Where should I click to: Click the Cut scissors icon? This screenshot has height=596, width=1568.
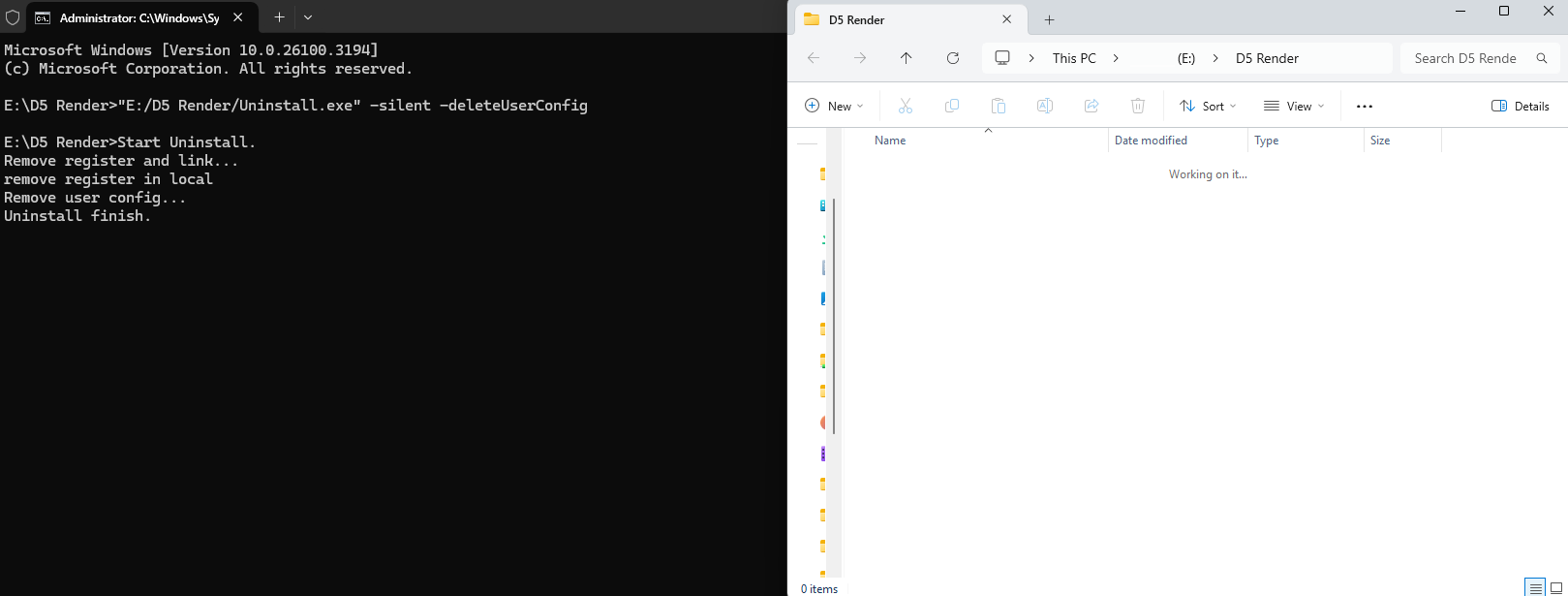point(906,106)
